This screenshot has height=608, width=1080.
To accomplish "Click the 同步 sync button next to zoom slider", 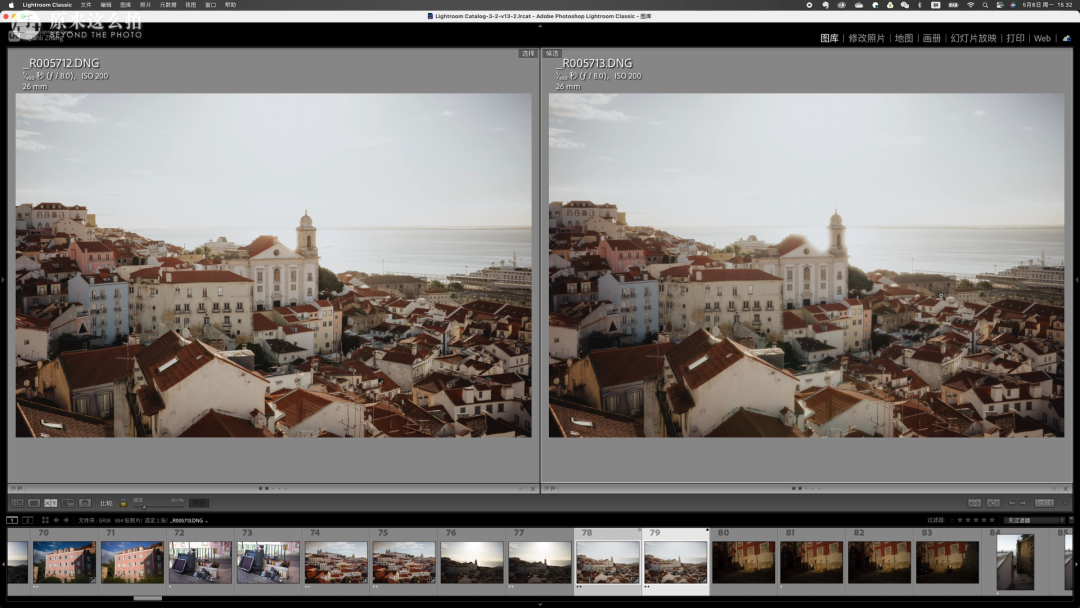I will coord(199,503).
